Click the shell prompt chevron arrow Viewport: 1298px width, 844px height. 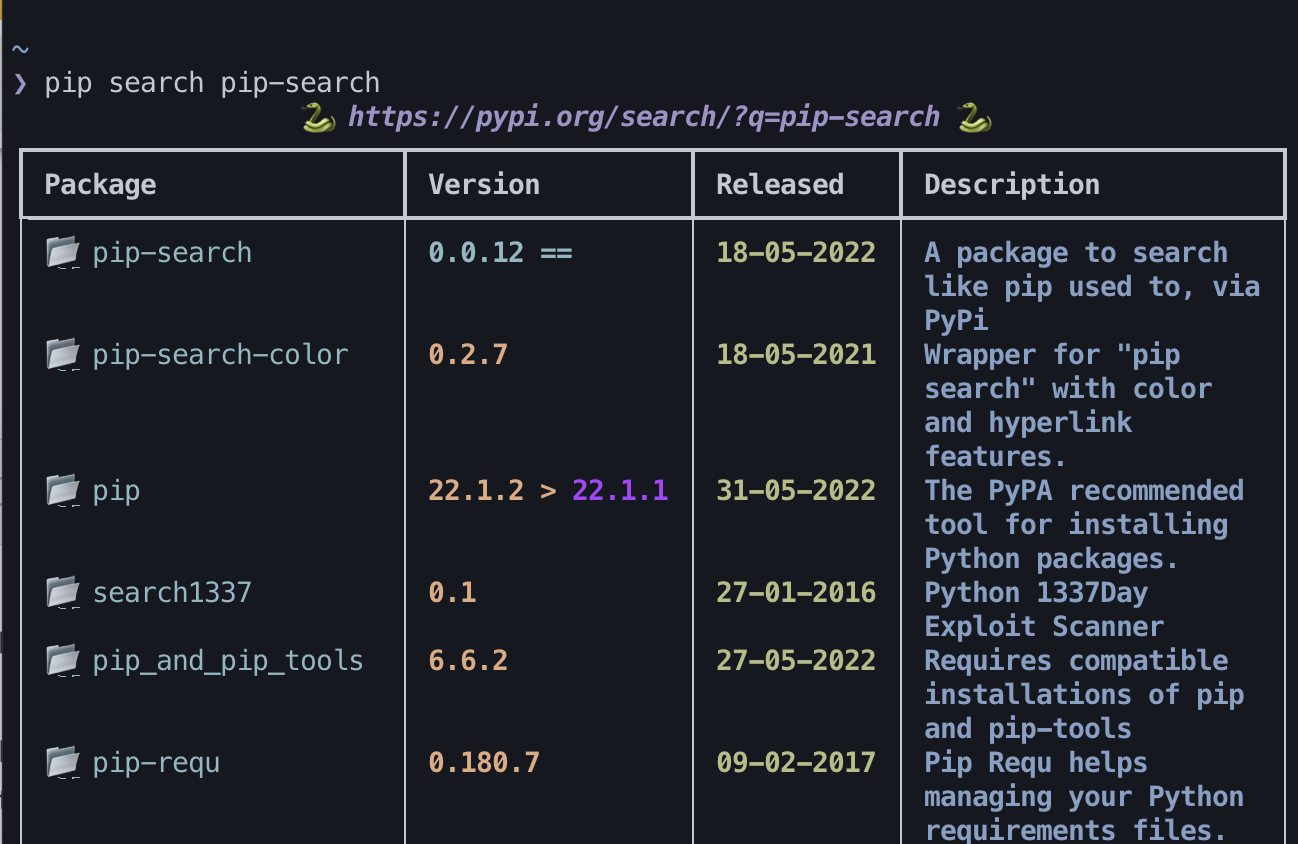tap(19, 82)
